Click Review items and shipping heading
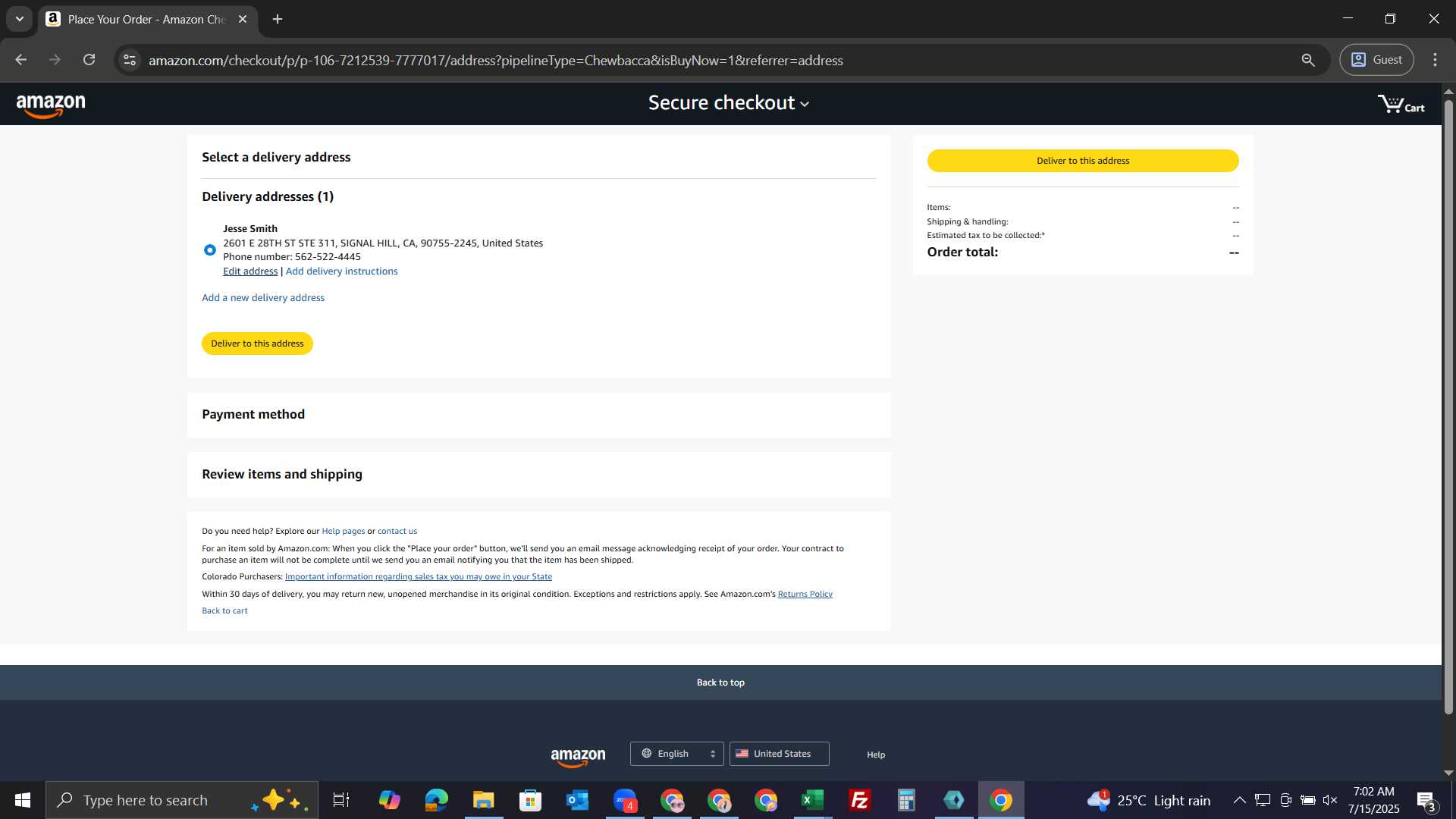Viewport: 1456px width, 819px height. click(x=282, y=475)
